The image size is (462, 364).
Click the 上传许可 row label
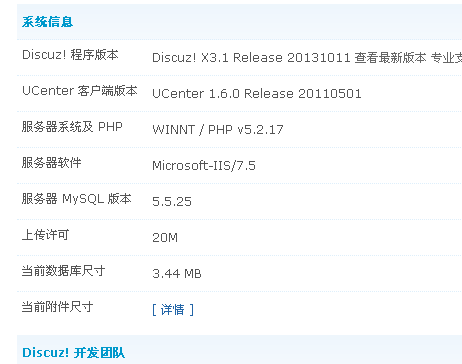(x=45, y=235)
